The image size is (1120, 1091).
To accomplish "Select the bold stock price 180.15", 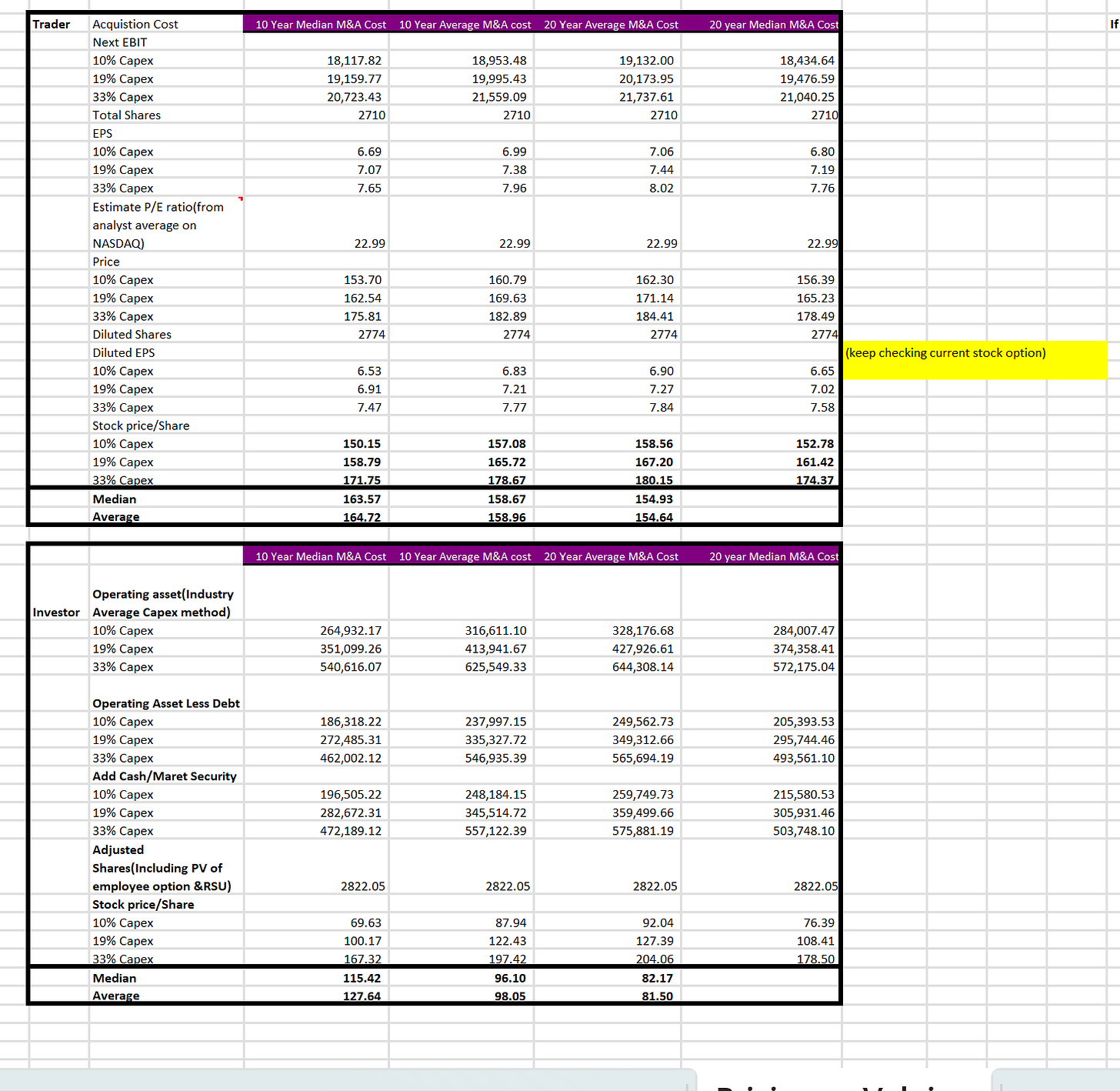I will [x=654, y=480].
